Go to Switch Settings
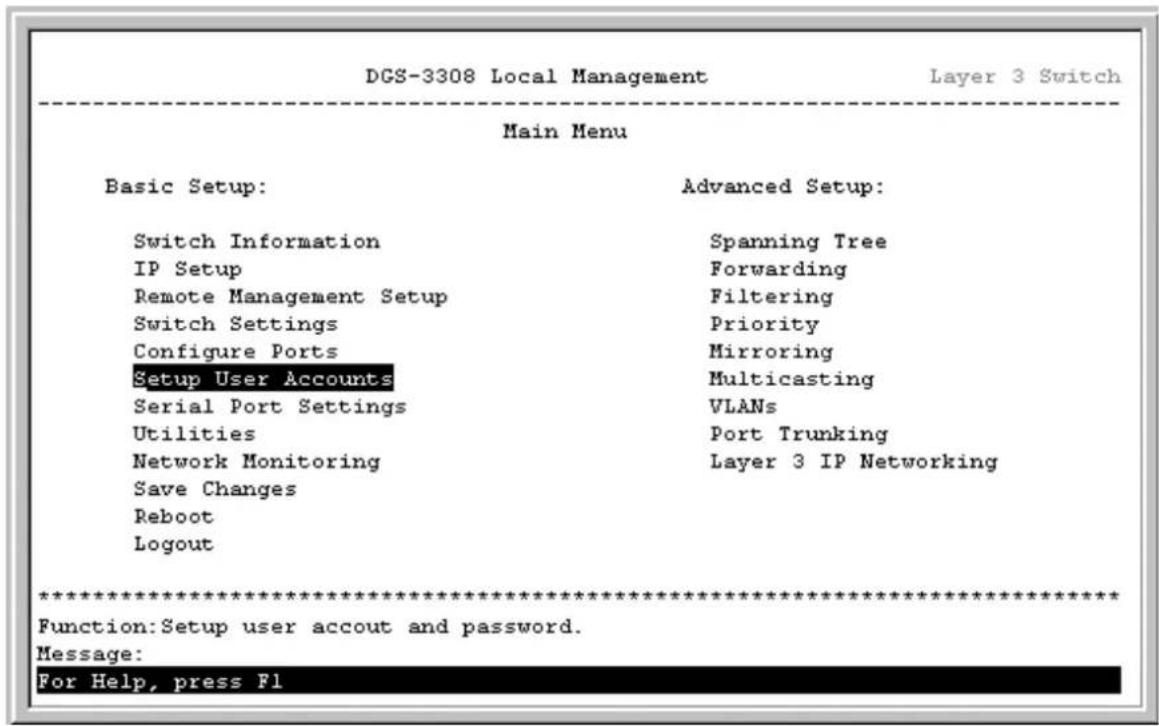The width and height of the screenshot is (1159, 726). point(236,324)
